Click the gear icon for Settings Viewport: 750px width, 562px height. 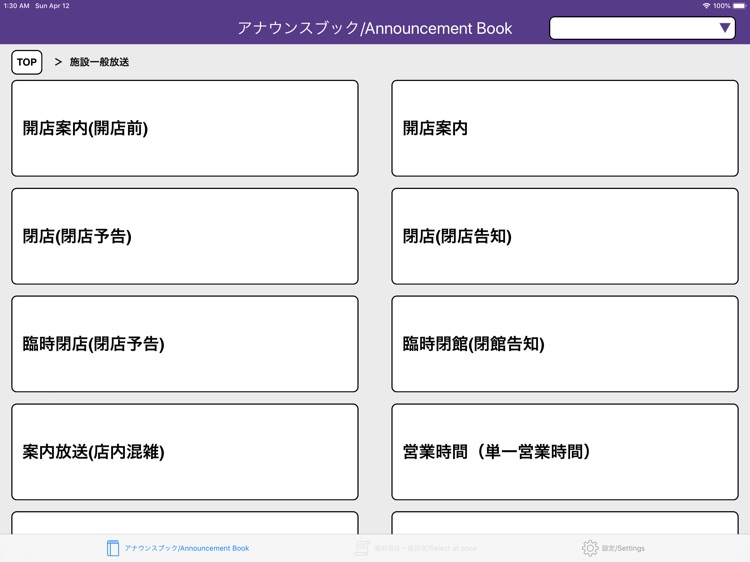tap(590, 548)
